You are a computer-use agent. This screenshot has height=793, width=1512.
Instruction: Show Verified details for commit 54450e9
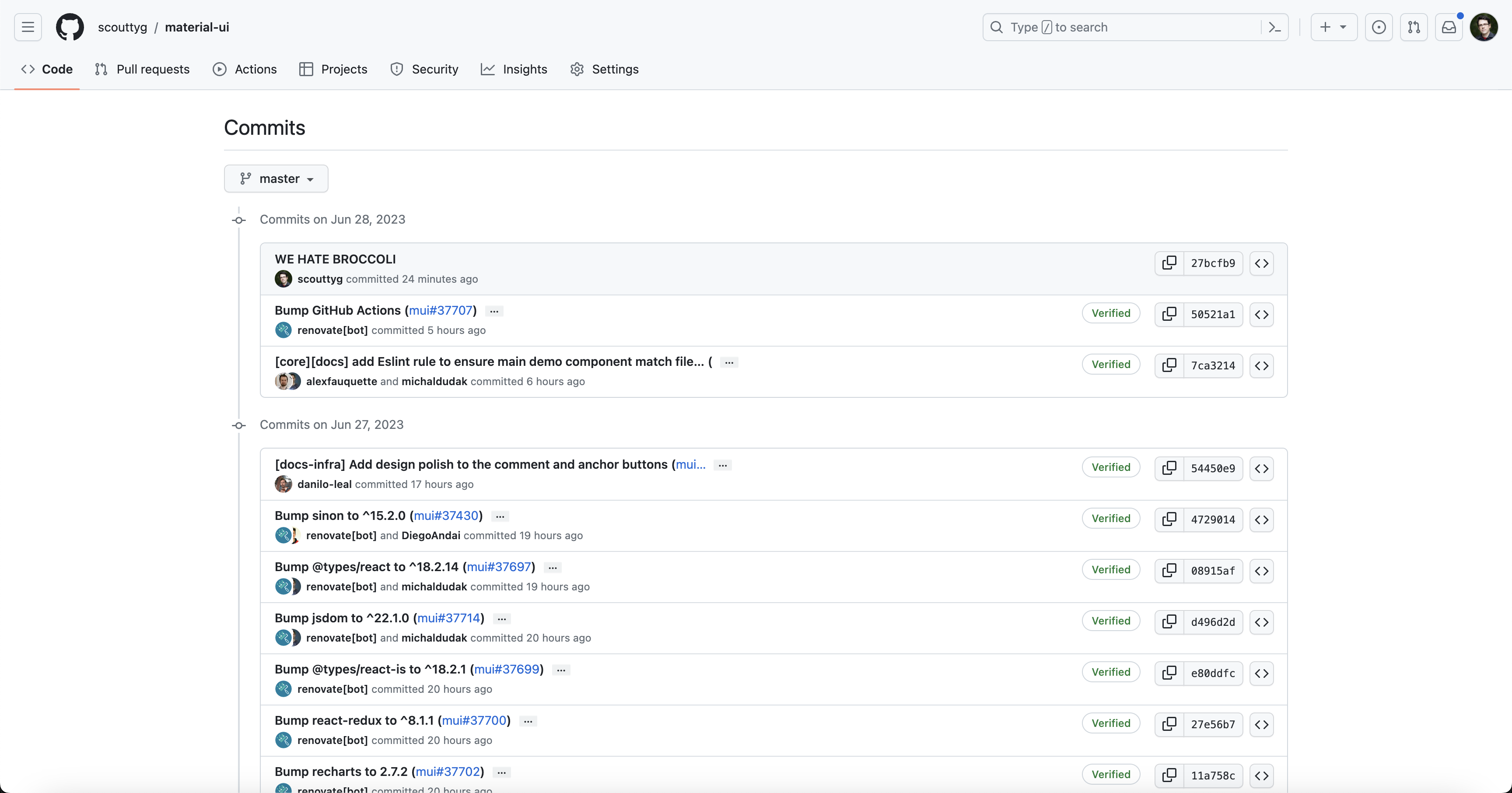(x=1111, y=467)
